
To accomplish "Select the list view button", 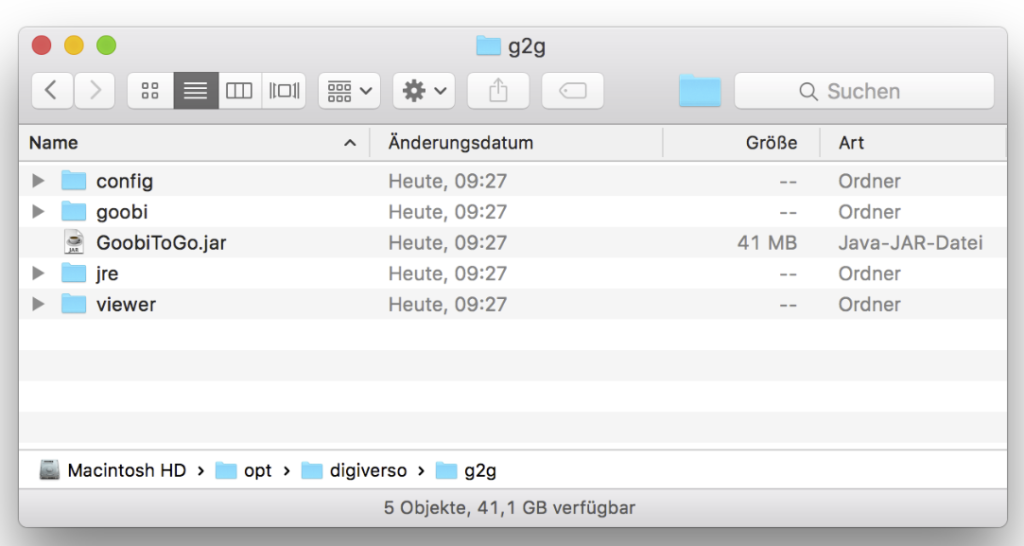I will [x=195, y=91].
